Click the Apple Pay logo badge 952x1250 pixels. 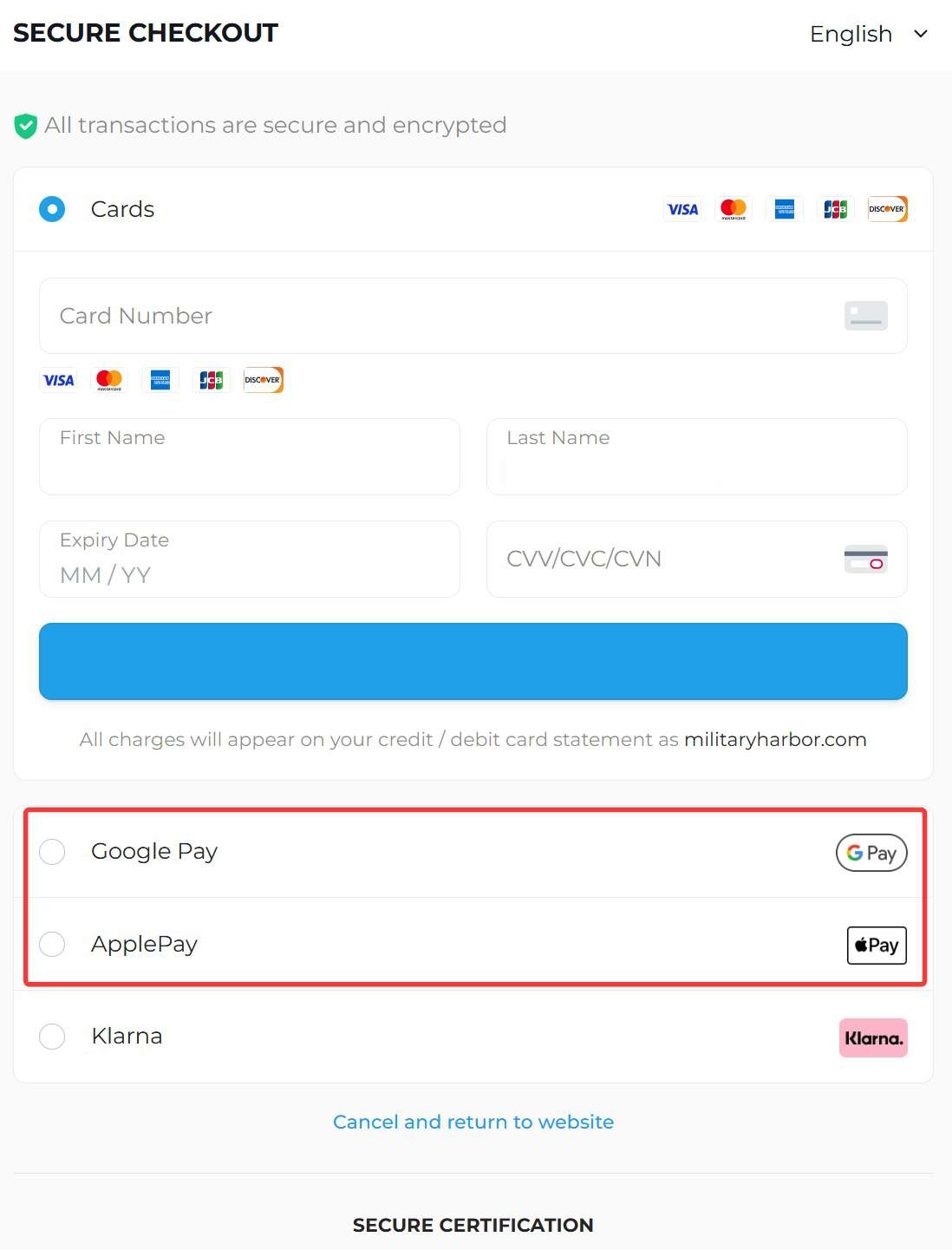[x=877, y=945]
